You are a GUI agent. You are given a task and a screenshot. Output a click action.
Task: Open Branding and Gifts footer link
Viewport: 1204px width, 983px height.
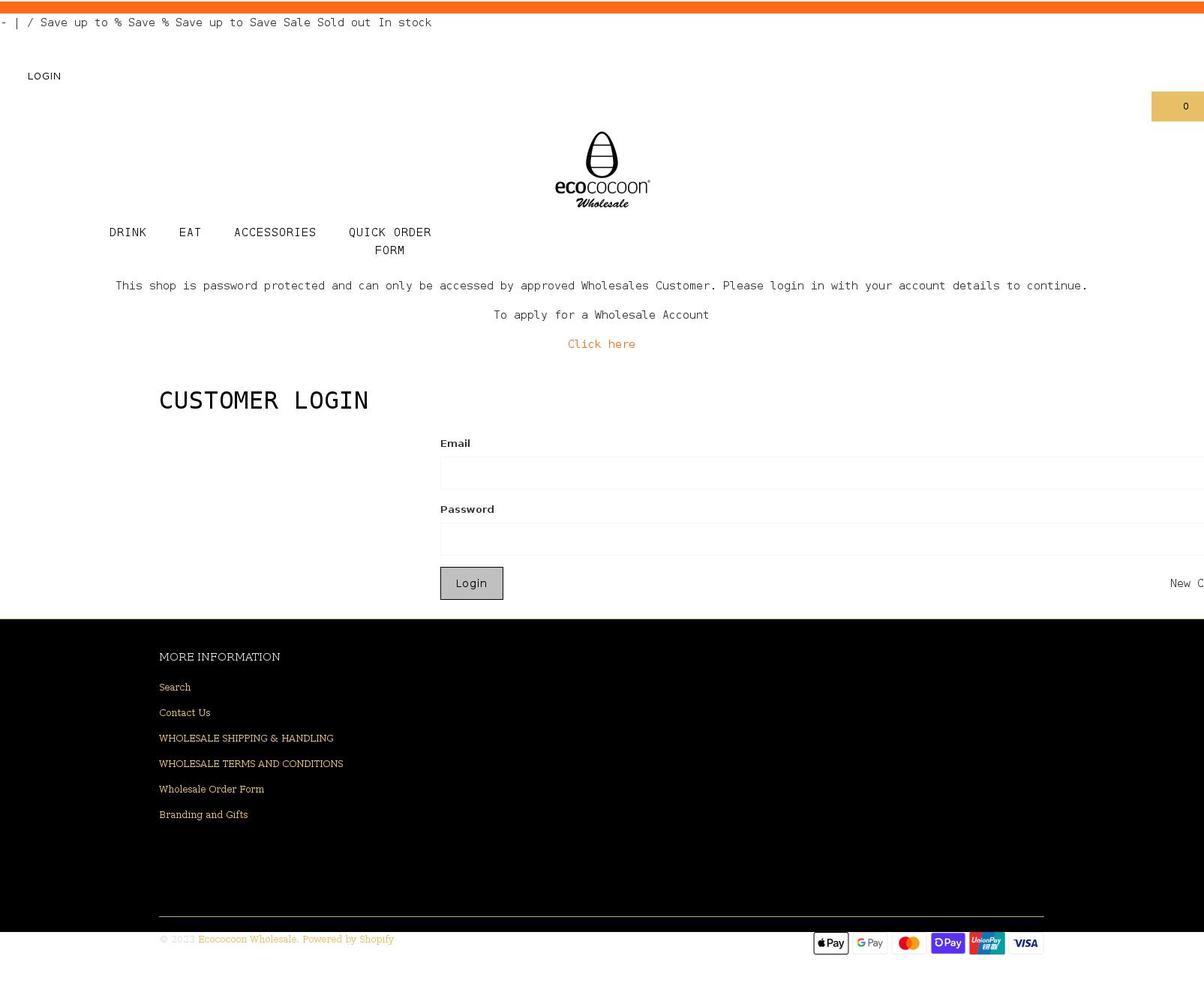click(x=203, y=815)
